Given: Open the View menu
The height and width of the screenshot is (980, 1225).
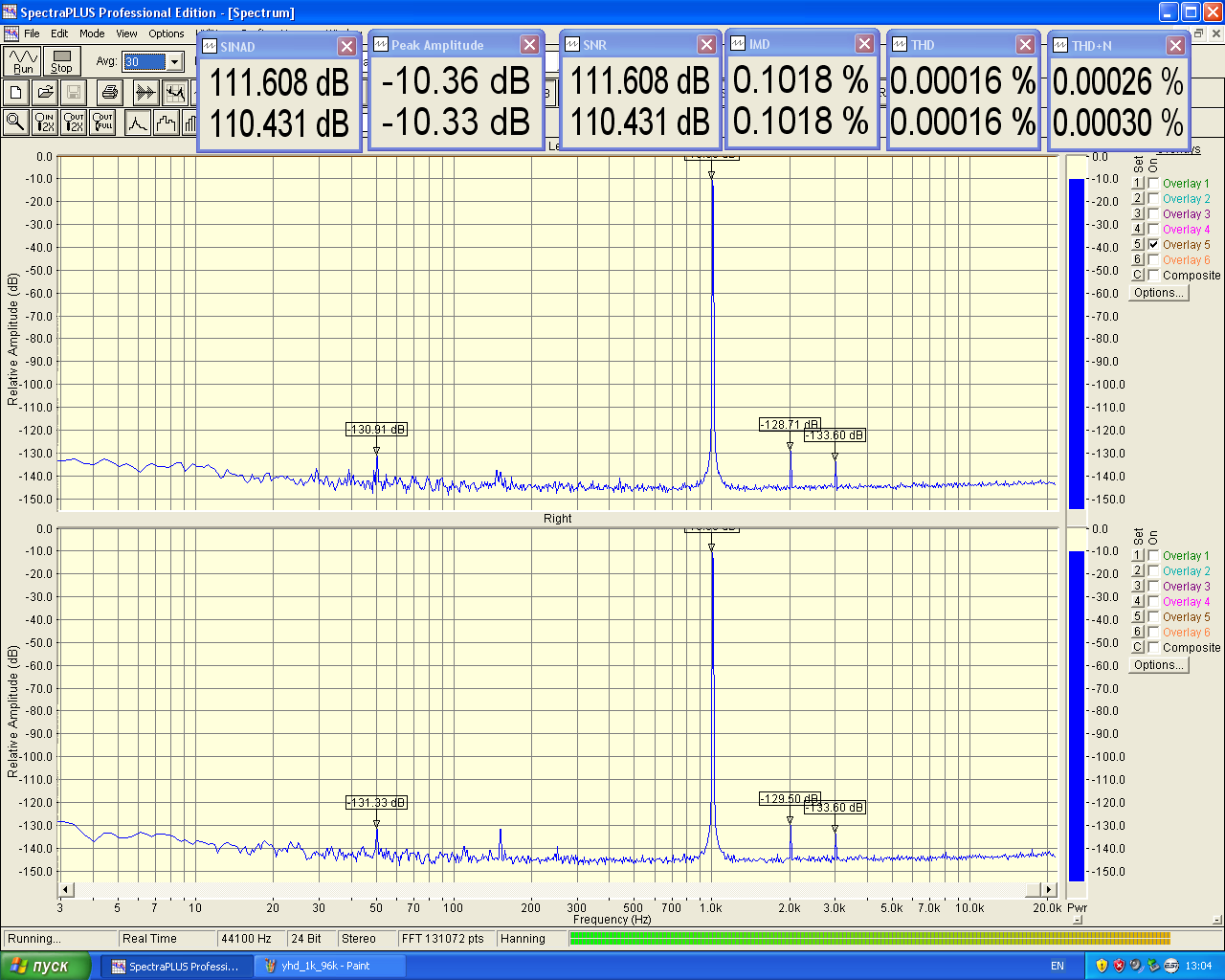Looking at the screenshot, I should 126,33.
